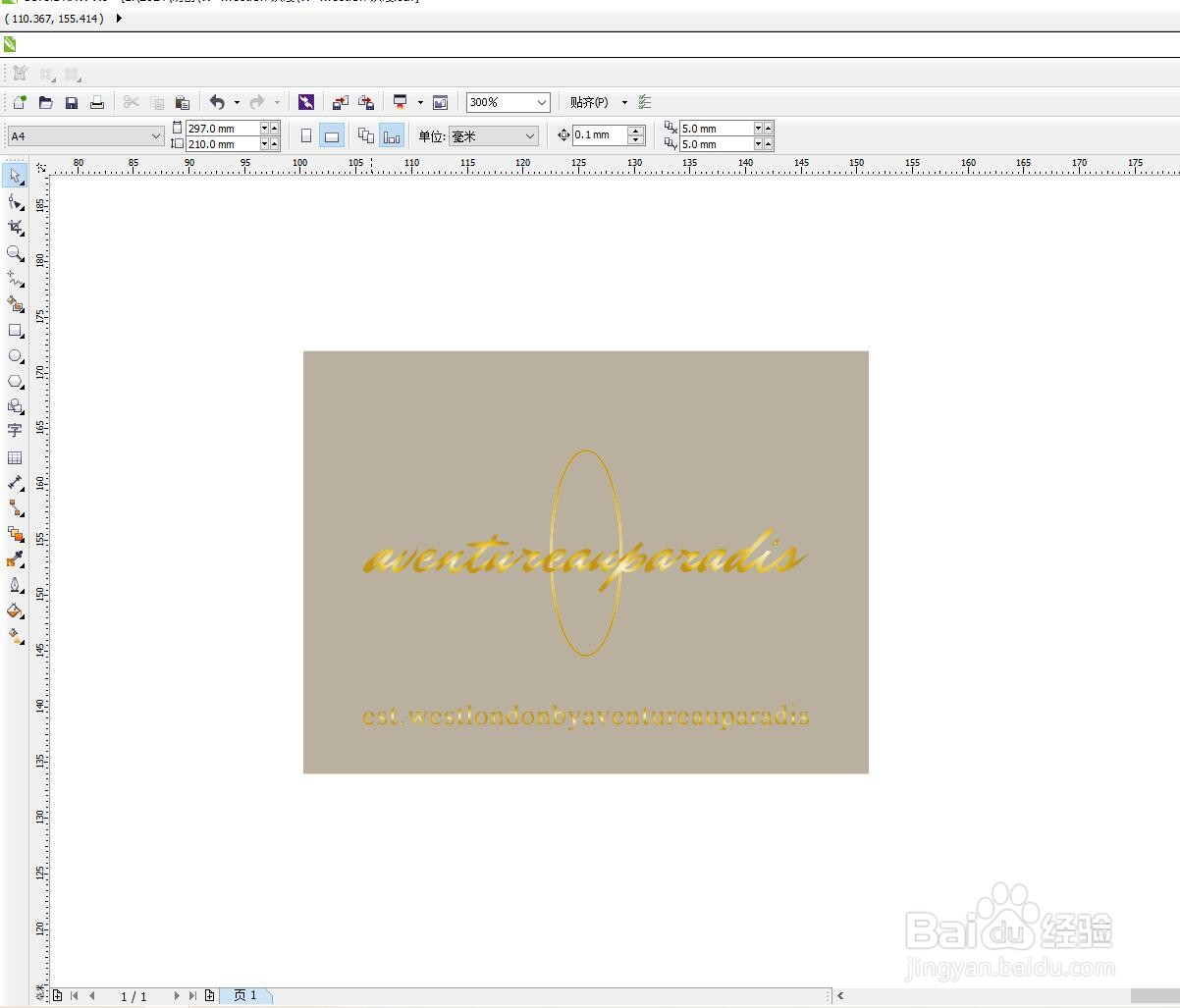Expand the undo history dropdown
The image size is (1180, 1008).
pos(237,102)
